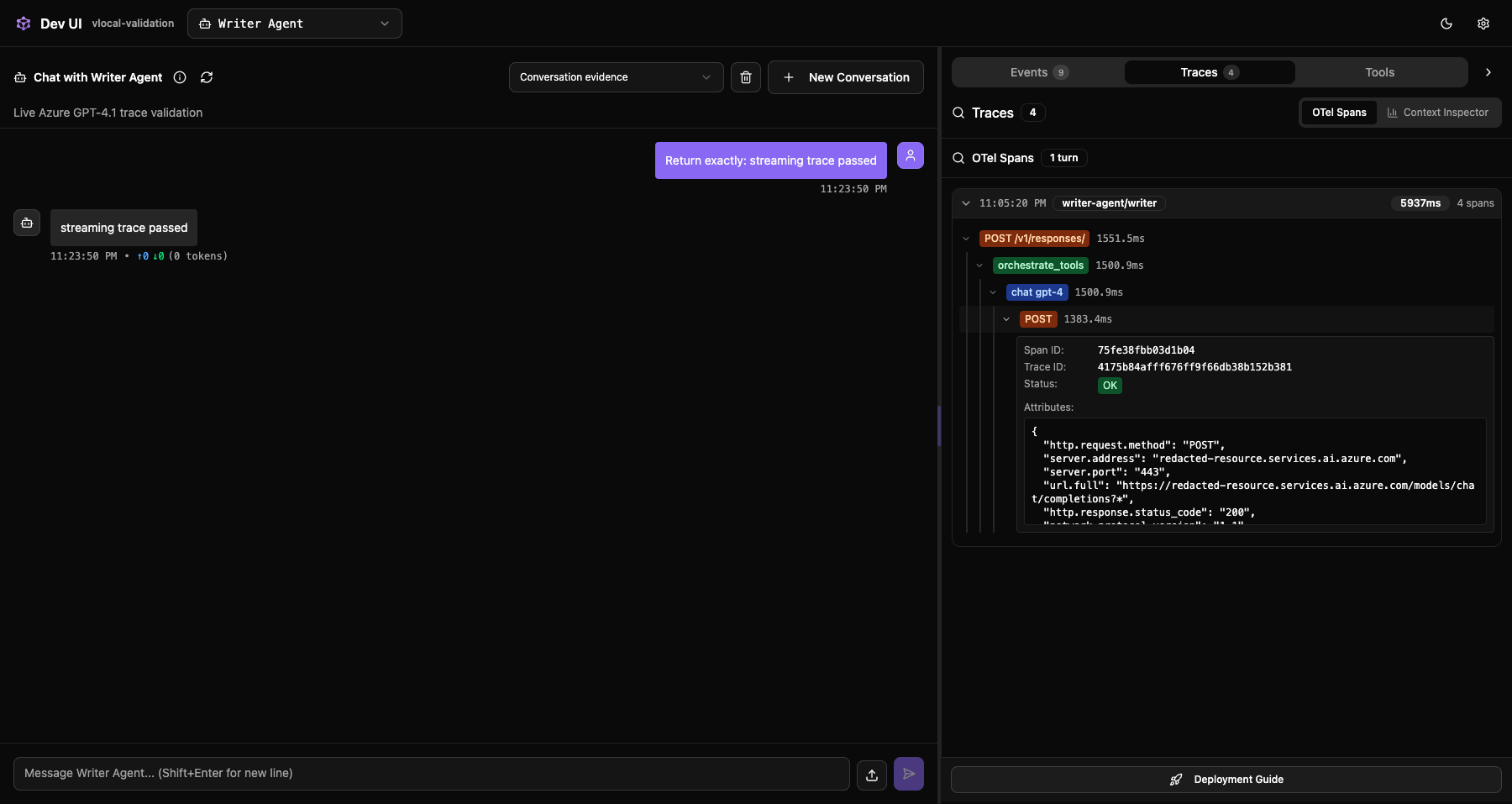Collapse the POST 1383.4ms span details
Viewport: 1512px width, 804px height.
point(1006,319)
